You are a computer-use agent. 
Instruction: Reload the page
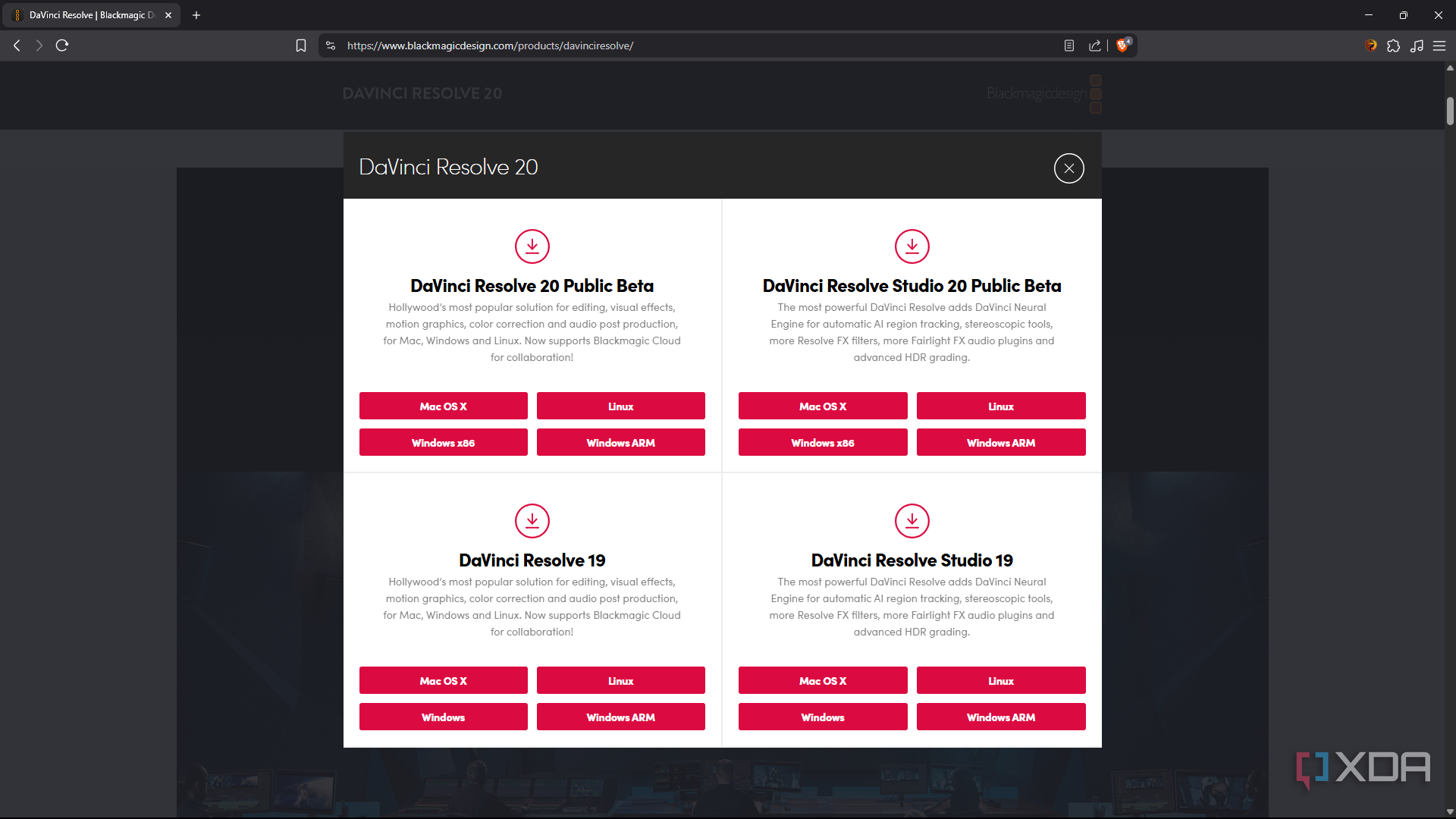(x=62, y=45)
